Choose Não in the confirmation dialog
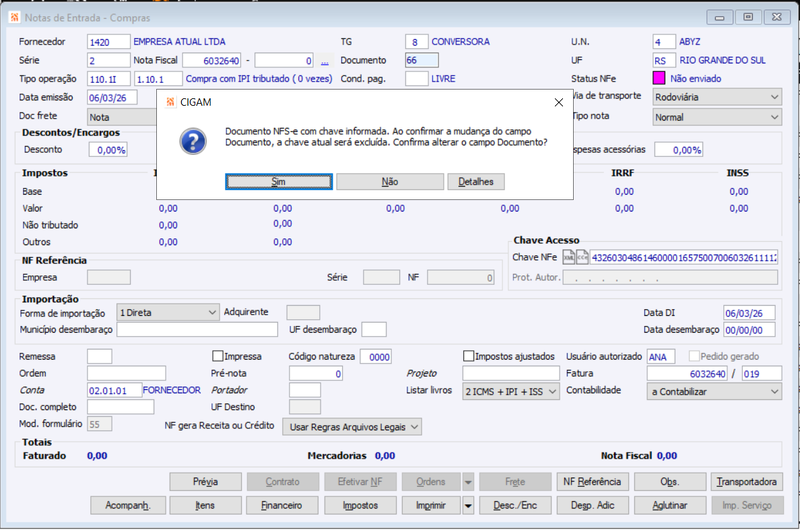The width and height of the screenshot is (800, 530). pos(390,182)
